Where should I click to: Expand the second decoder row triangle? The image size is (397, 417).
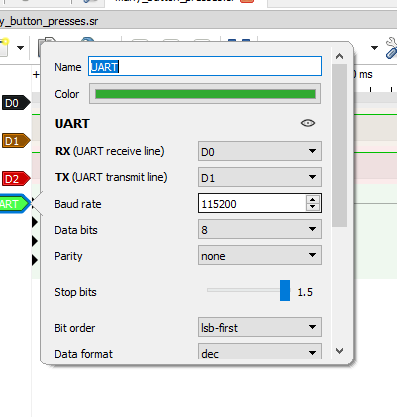pyautogui.click(x=35, y=222)
